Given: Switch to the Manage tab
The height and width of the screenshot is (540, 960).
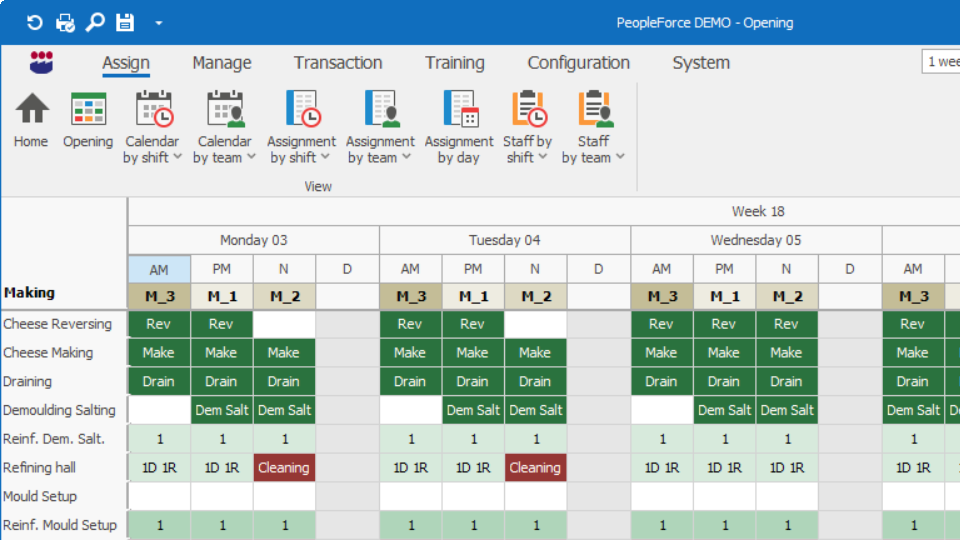Looking at the screenshot, I should (222, 62).
